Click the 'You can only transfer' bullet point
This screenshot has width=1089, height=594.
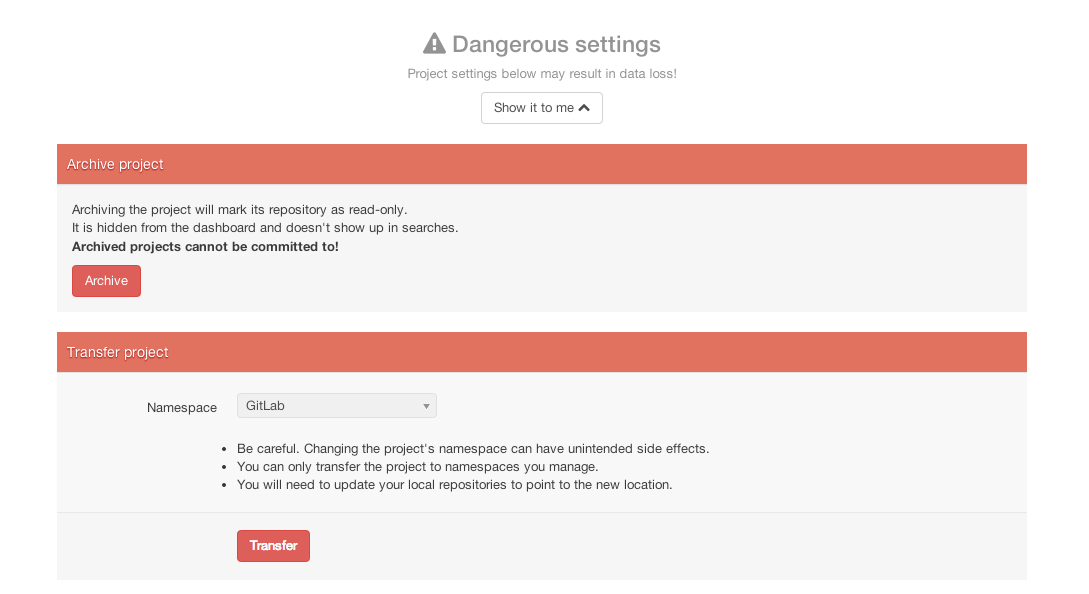(417, 467)
